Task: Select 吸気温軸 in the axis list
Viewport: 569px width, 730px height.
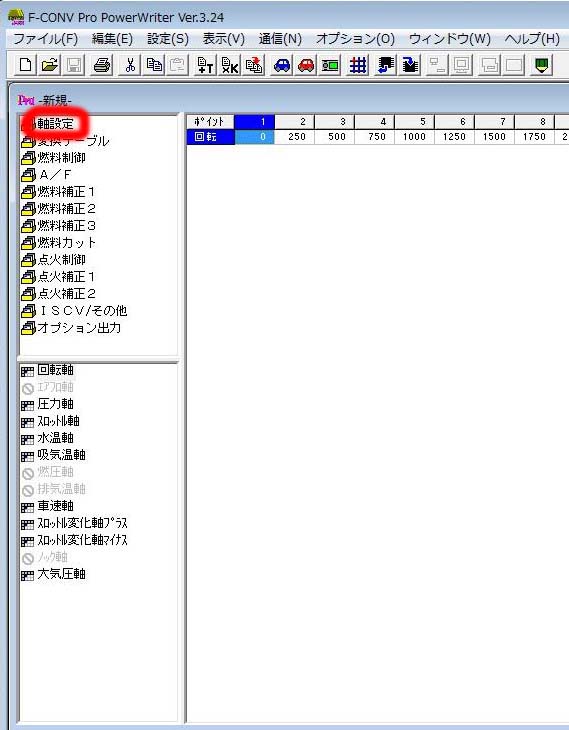Action: coord(54,455)
